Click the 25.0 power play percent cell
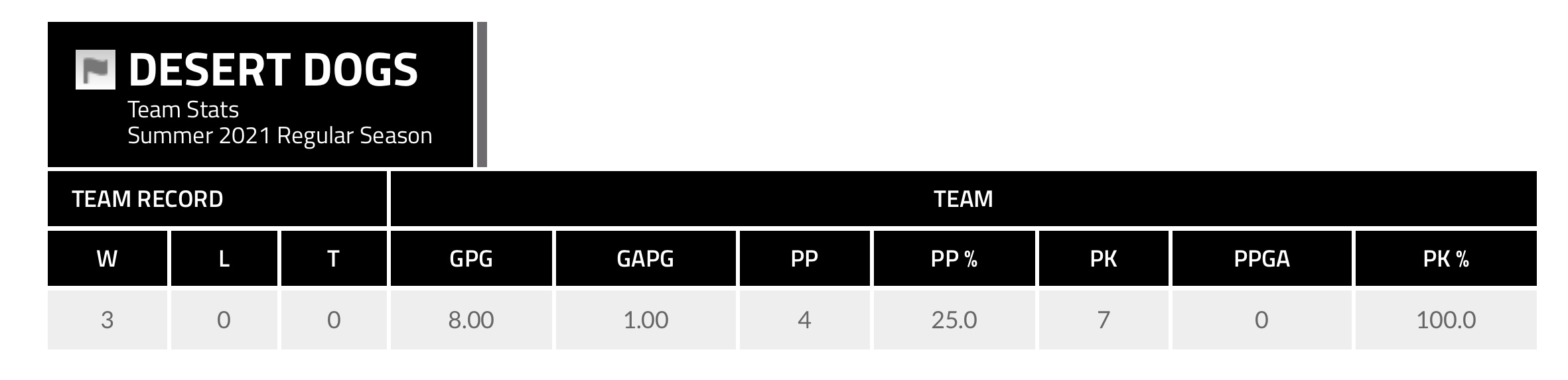 tap(954, 320)
